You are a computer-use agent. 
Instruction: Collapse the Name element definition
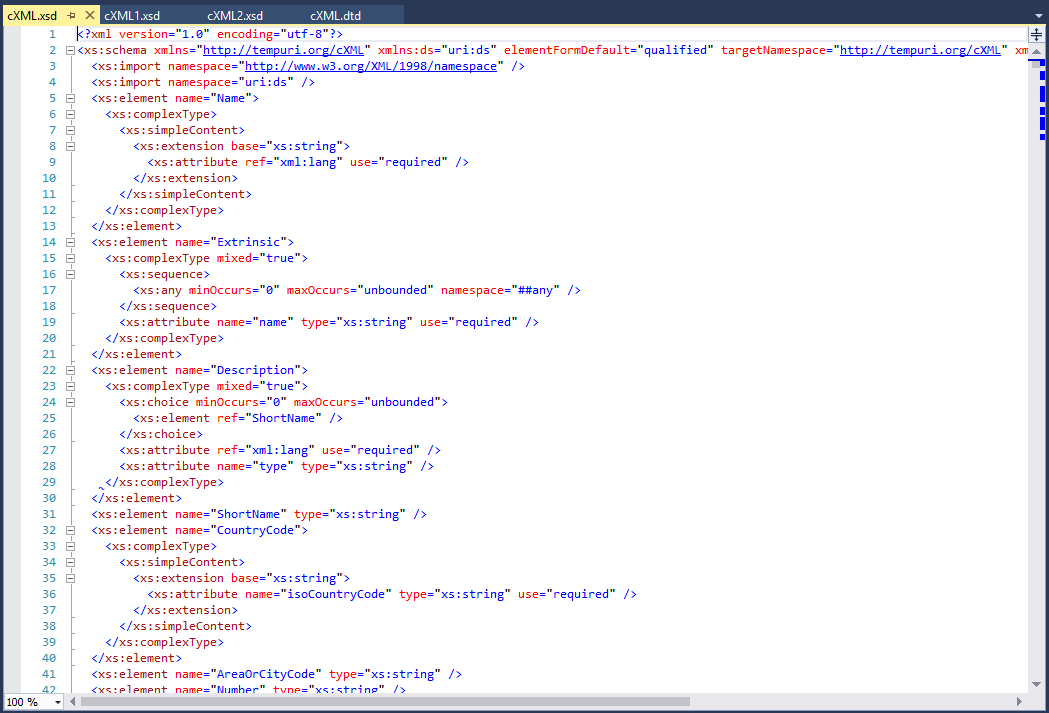(69, 97)
